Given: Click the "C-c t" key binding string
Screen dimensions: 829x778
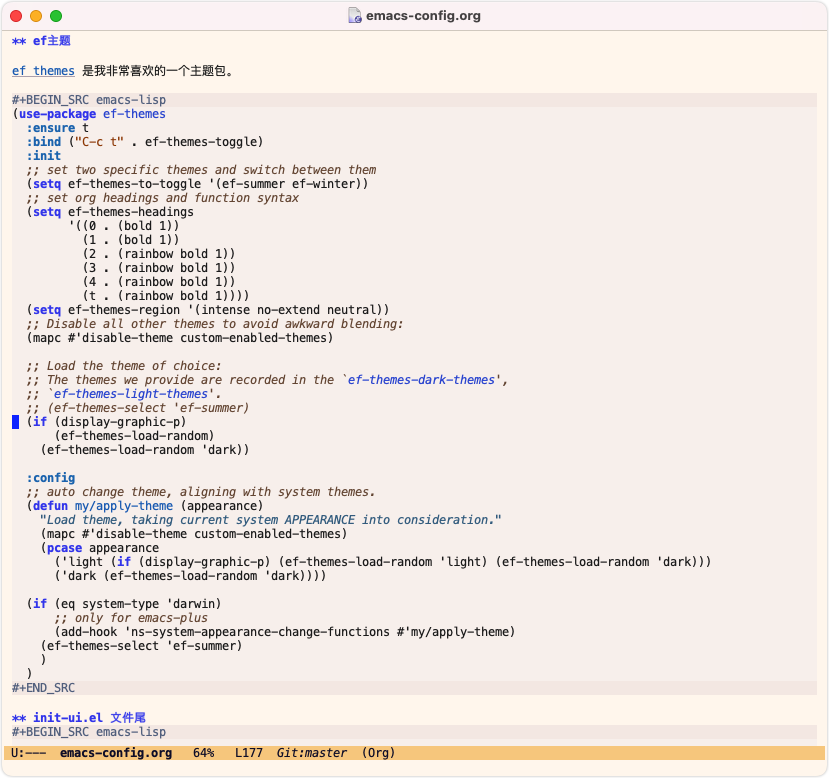Looking at the screenshot, I should (x=99, y=142).
